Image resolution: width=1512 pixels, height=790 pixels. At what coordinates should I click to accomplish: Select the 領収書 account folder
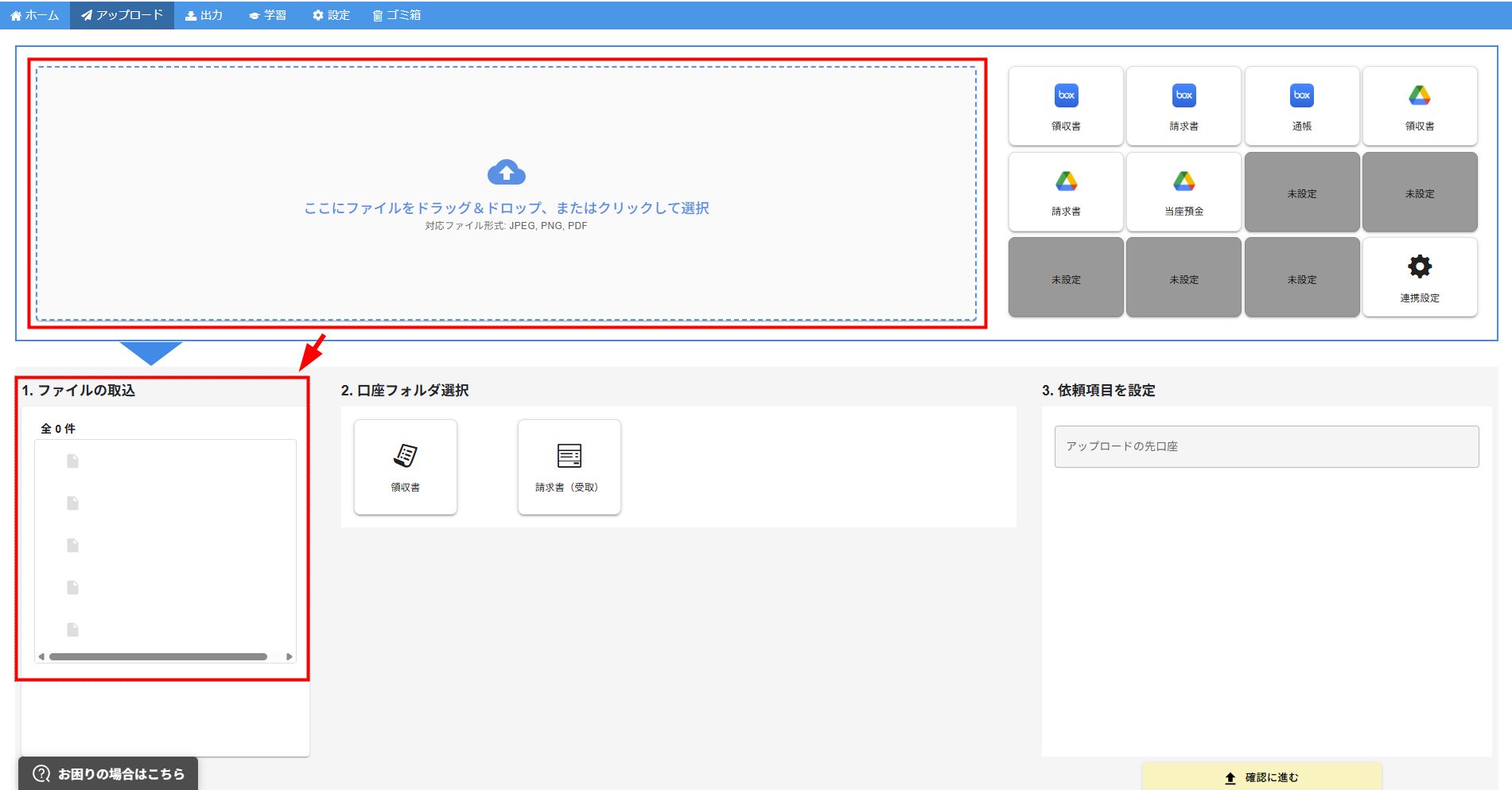point(406,467)
